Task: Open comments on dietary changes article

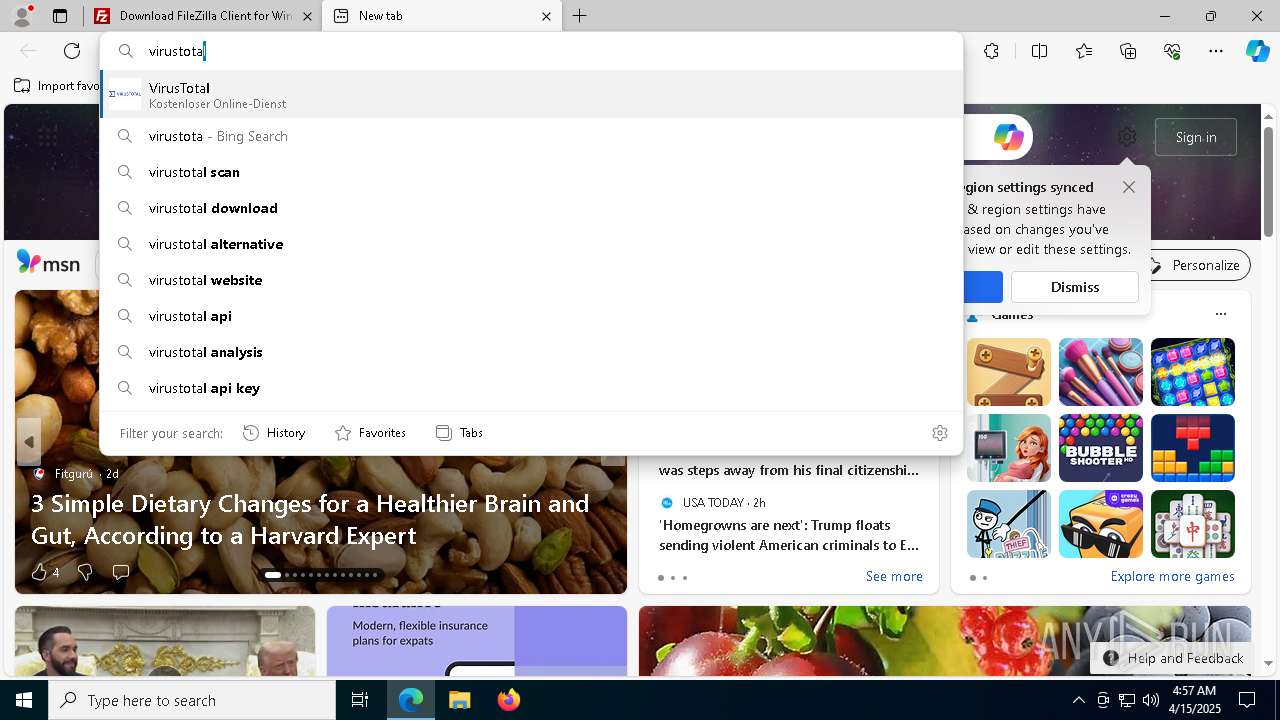Action: pyautogui.click(x=121, y=572)
